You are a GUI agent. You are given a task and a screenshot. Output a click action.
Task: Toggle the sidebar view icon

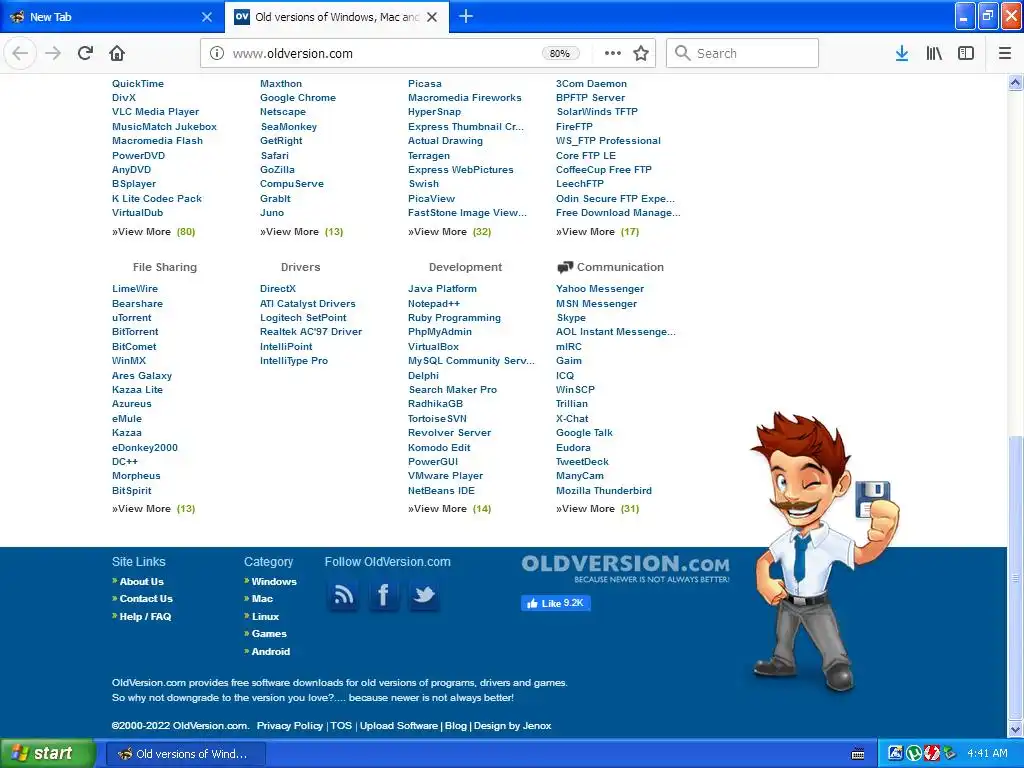966,53
